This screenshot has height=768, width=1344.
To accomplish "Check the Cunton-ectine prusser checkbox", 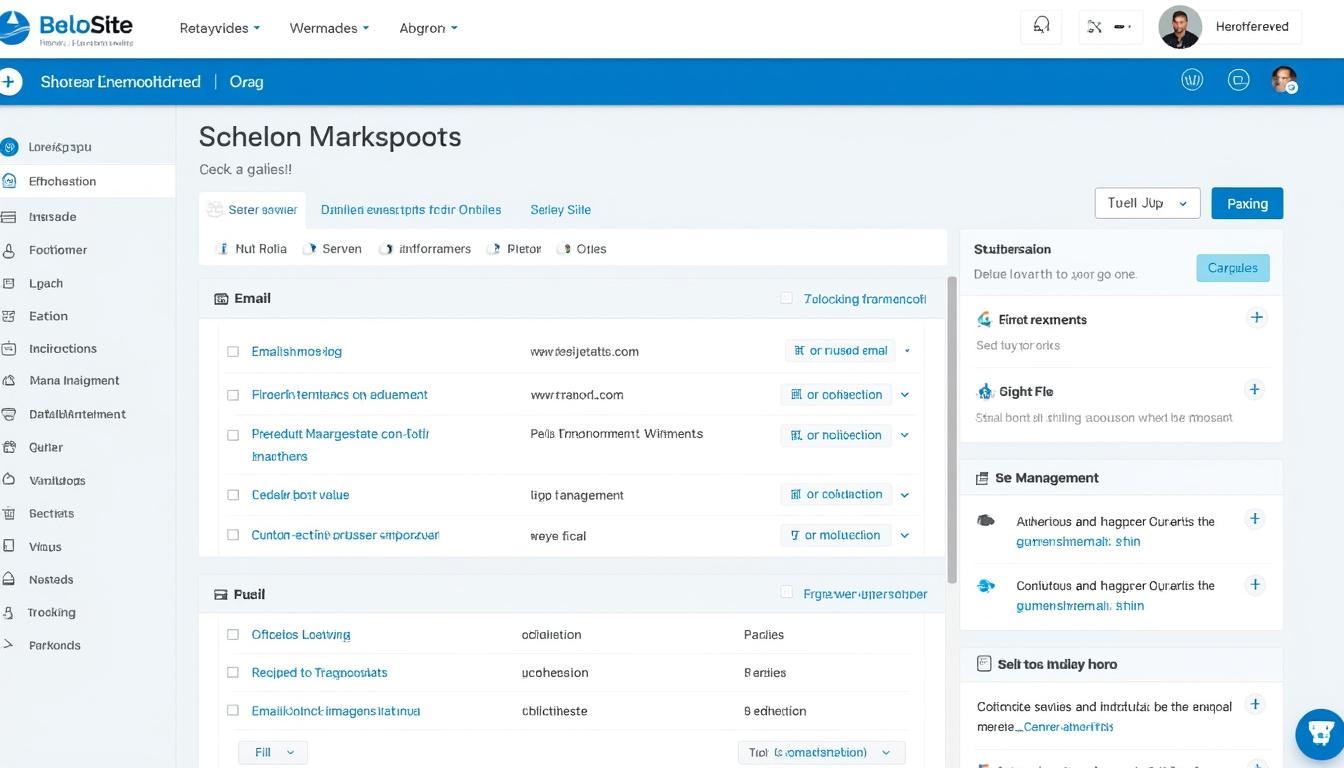I will pos(233,536).
